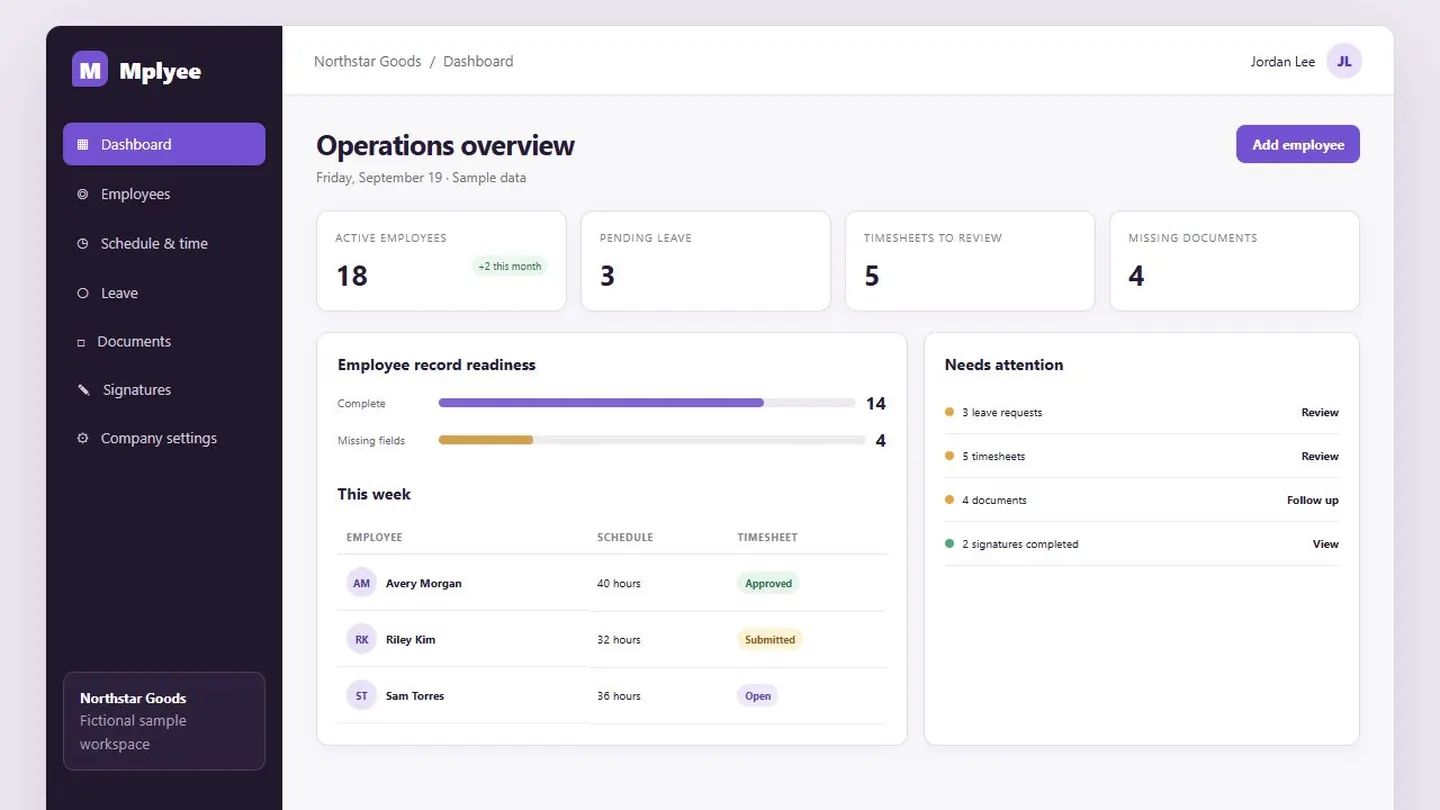
Task: Review the 3 leave requests
Action: tap(1319, 412)
